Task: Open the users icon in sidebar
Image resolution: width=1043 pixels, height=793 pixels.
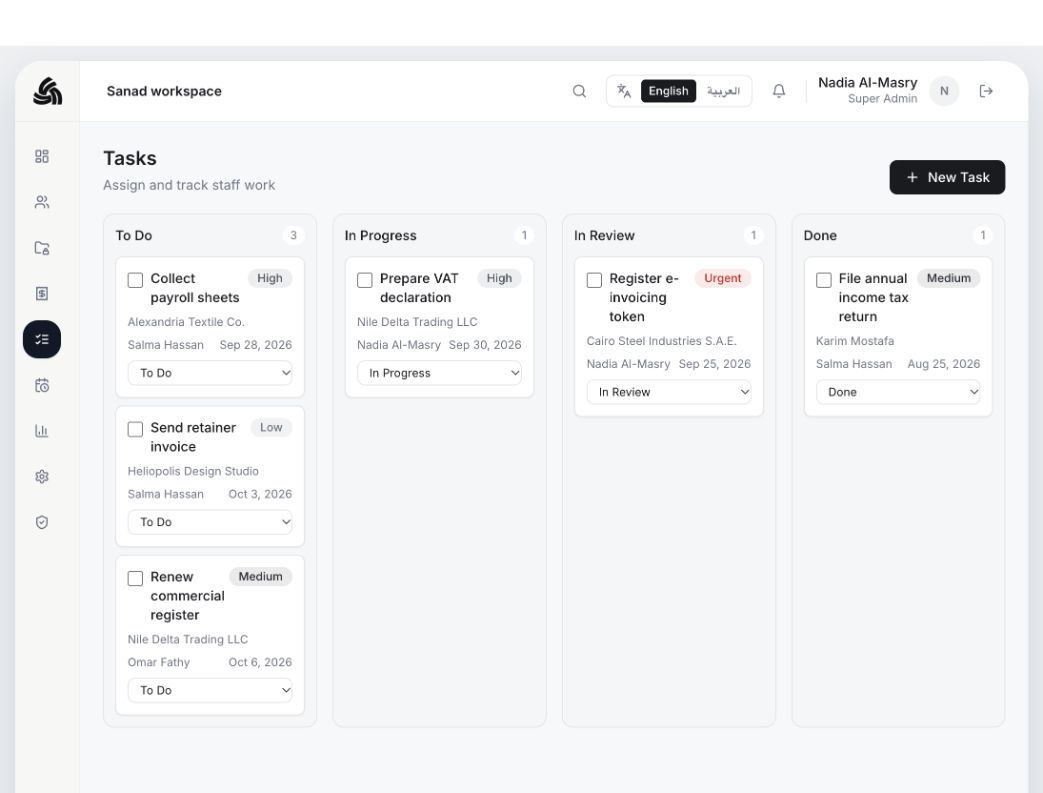Action: click(42, 202)
